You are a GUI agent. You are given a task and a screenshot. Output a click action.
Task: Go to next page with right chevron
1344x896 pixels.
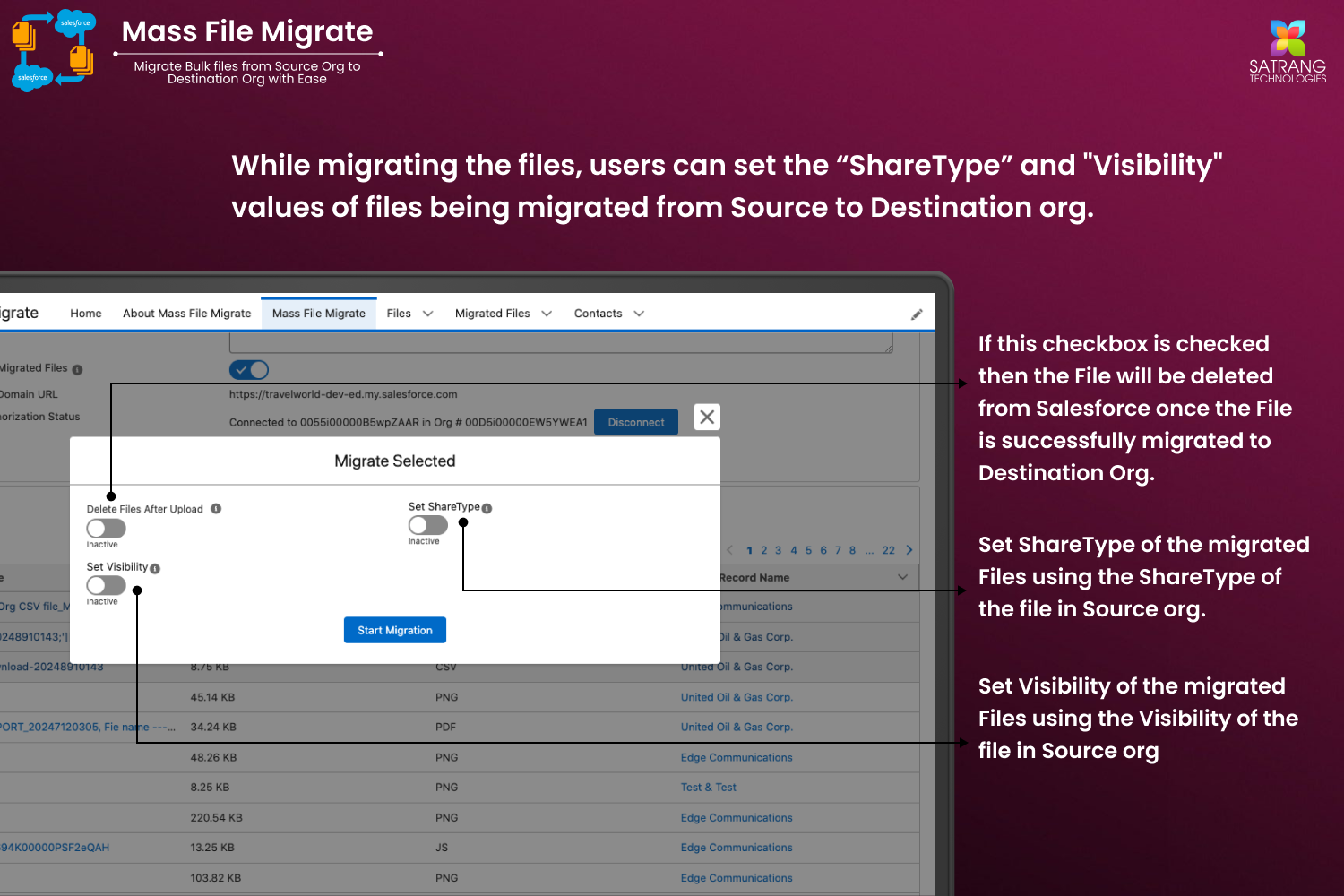[909, 550]
